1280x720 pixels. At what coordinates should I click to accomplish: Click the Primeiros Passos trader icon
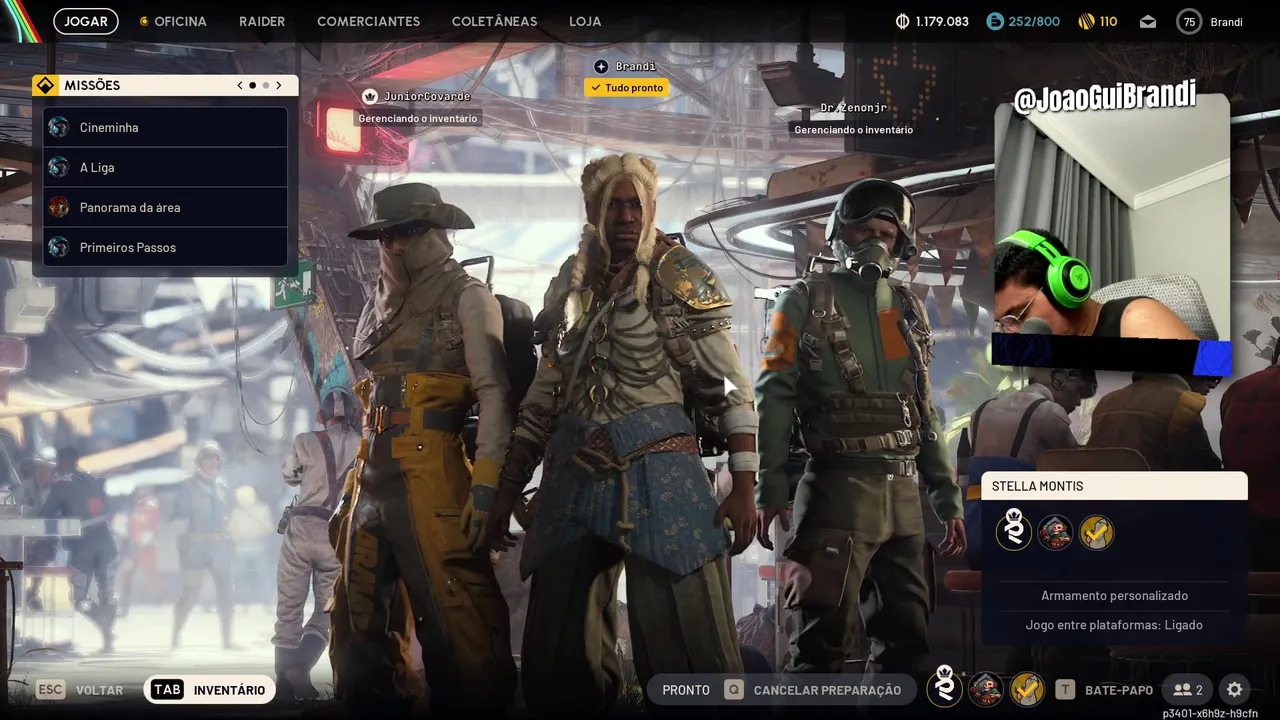tap(59, 247)
